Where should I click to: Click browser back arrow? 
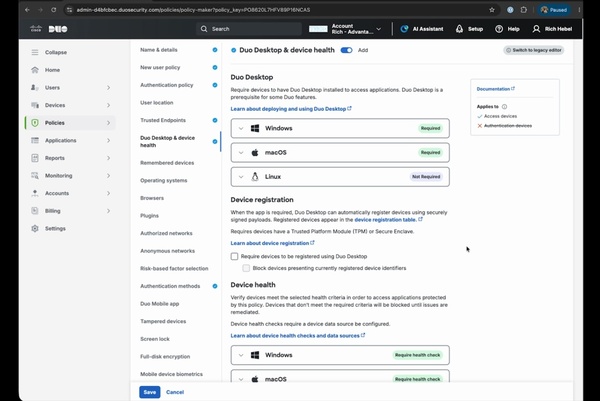[28, 10]
